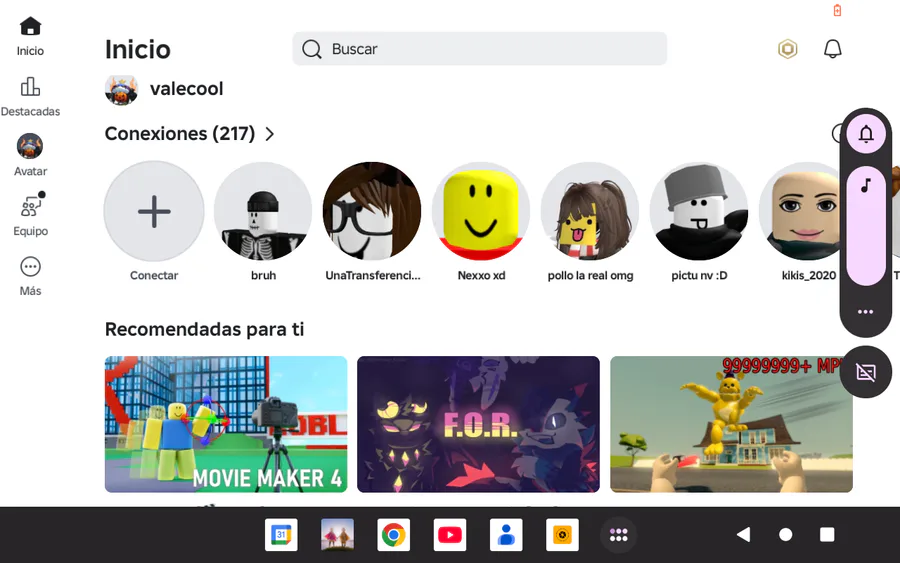Viewport: 900px width, 563px height.
Task: Open pictu nv :D friend avatar
Action: point(699,211)
